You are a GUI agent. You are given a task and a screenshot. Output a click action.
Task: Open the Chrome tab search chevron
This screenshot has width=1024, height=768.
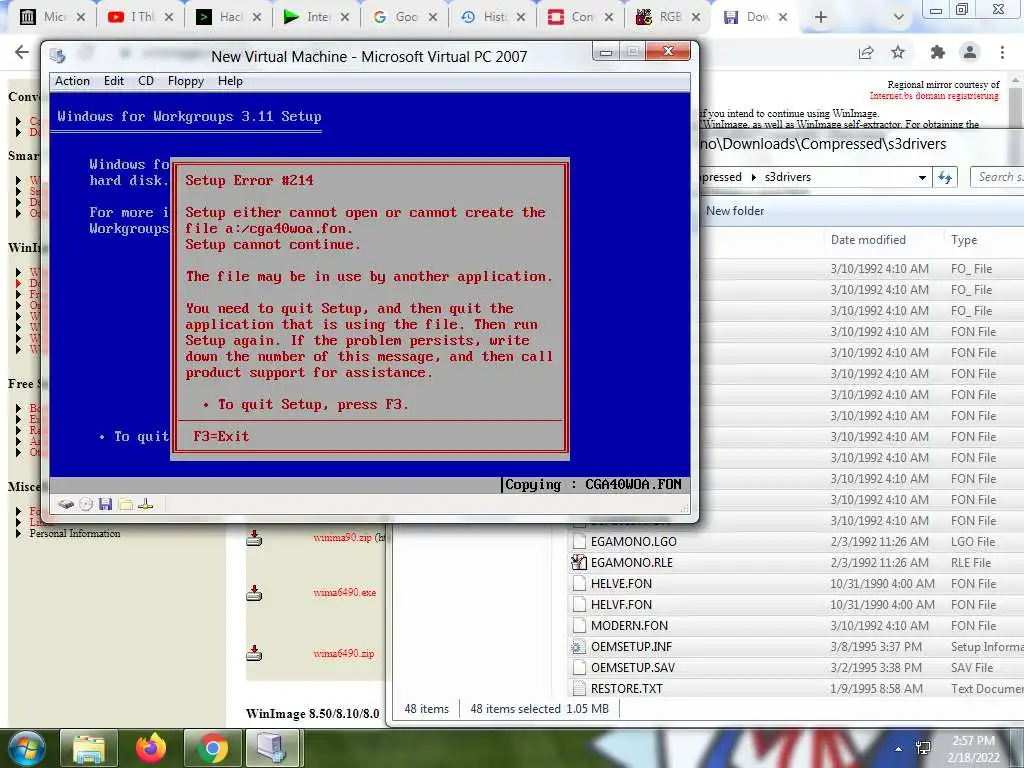[x=899, y=18]
